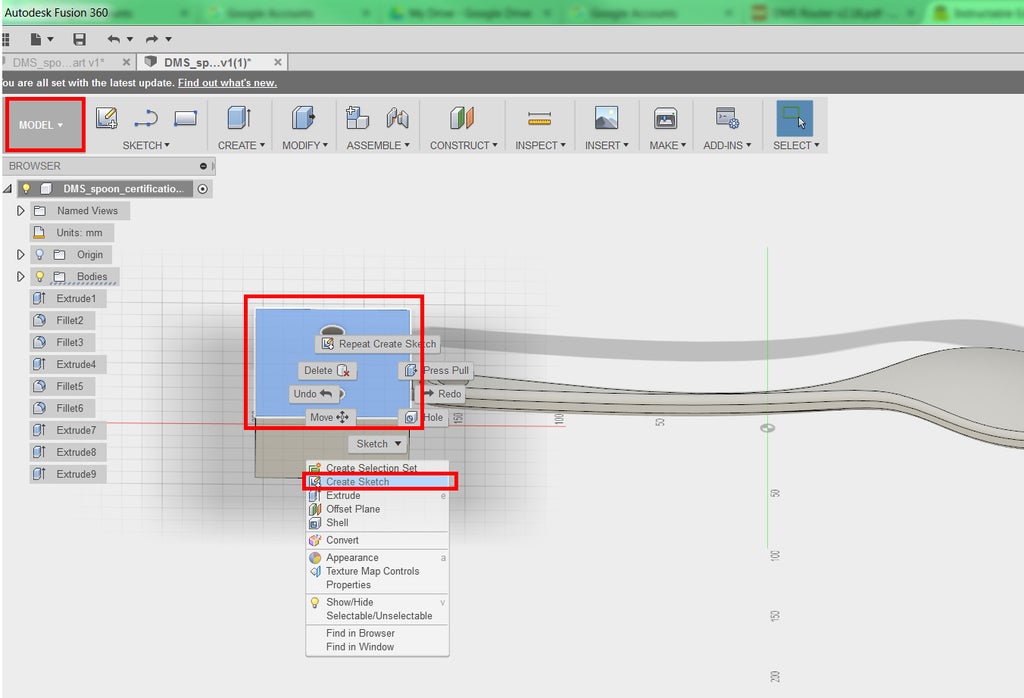Click the Find out what's new link
Image resolution: width=1024 pixels, height=698 pixels.
[227, 83]
